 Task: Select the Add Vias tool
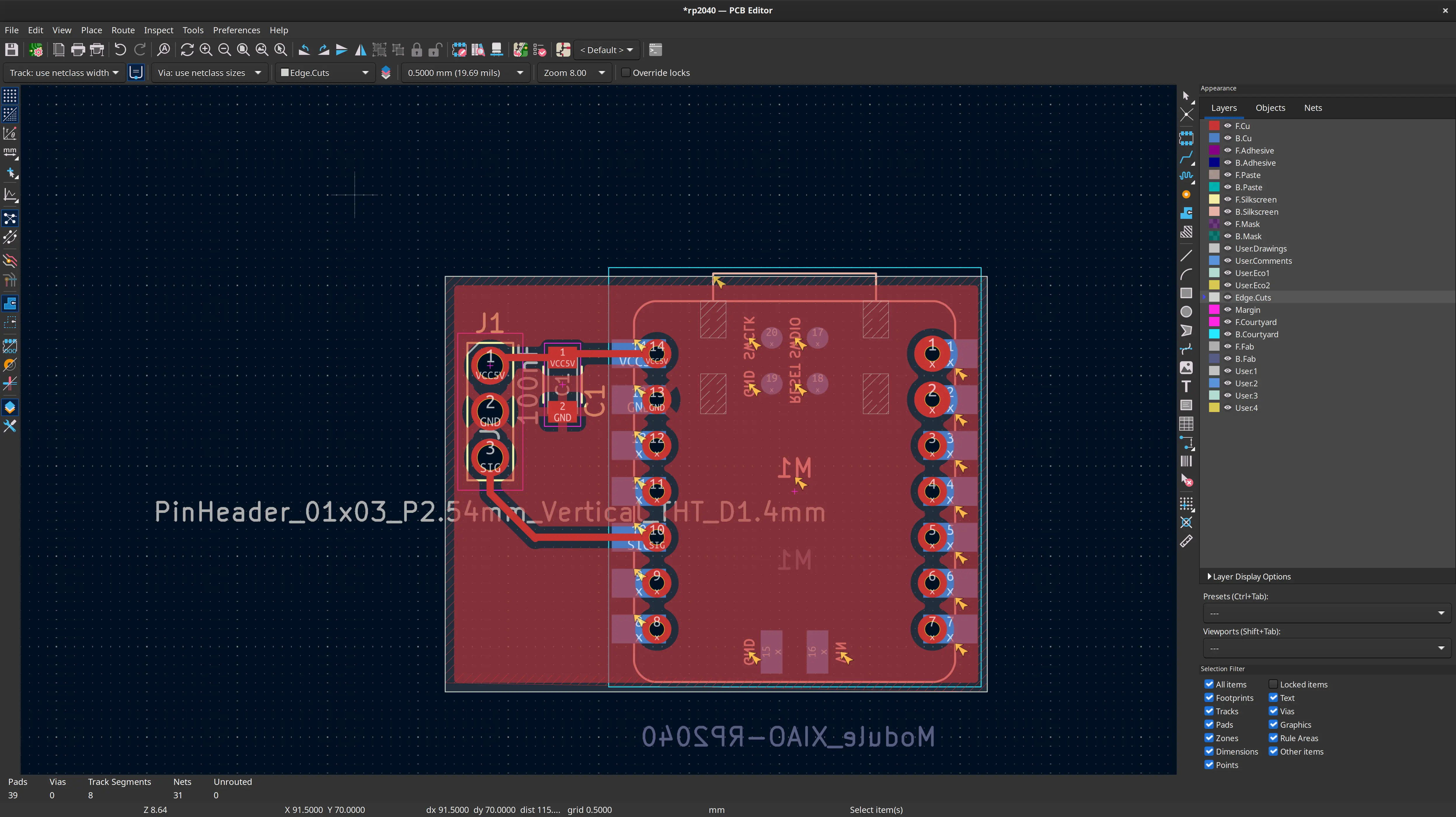[1186, 194]
